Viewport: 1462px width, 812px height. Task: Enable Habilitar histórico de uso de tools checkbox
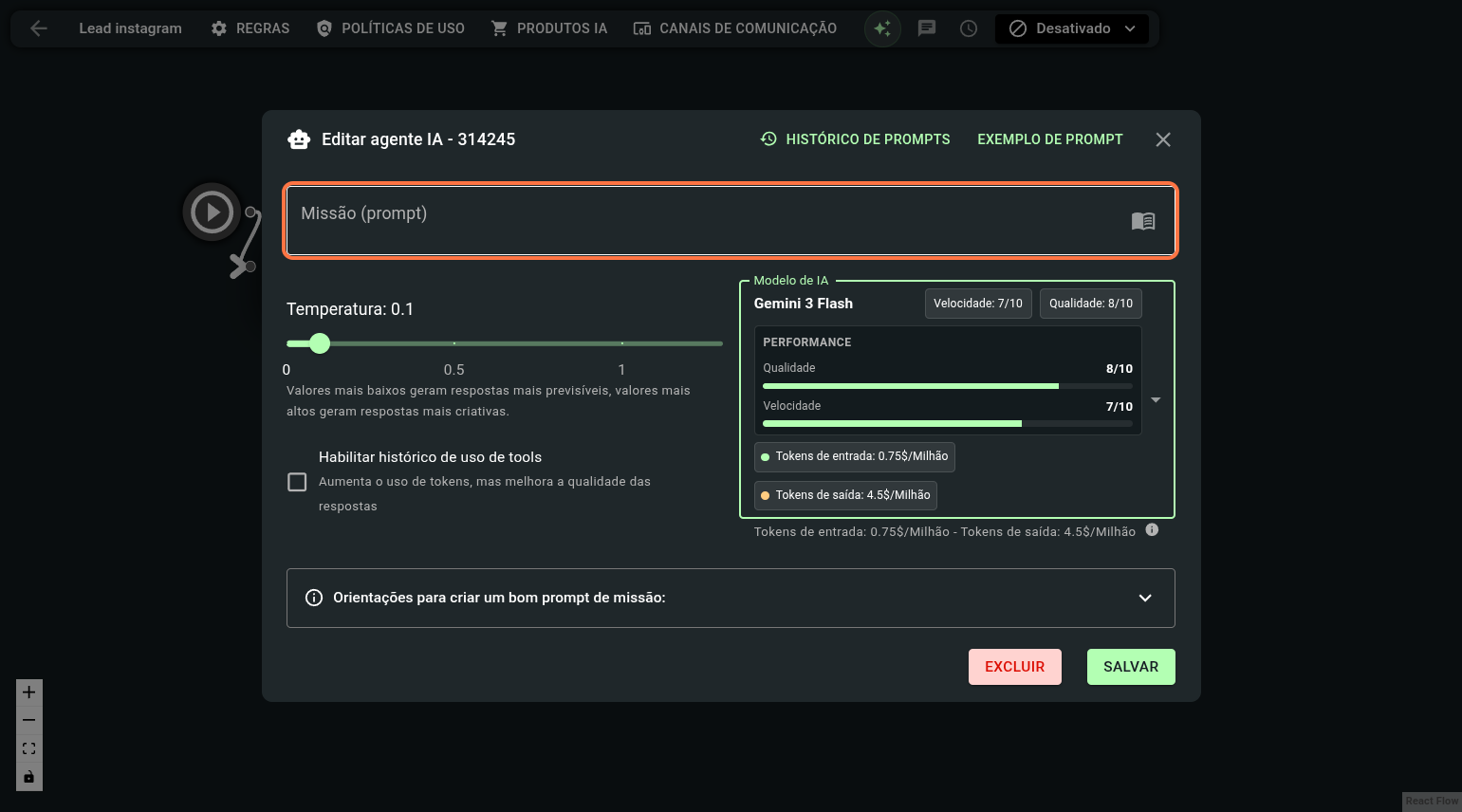tap(297, 482)
